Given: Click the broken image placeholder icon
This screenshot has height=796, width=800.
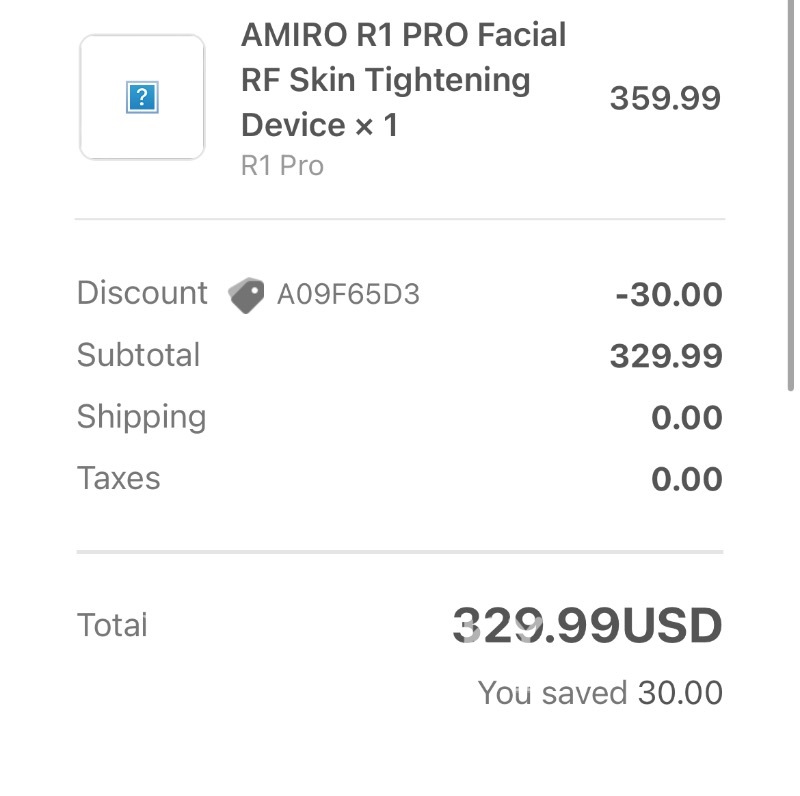Looking at the screenshot, I should [x=142, y=98].
